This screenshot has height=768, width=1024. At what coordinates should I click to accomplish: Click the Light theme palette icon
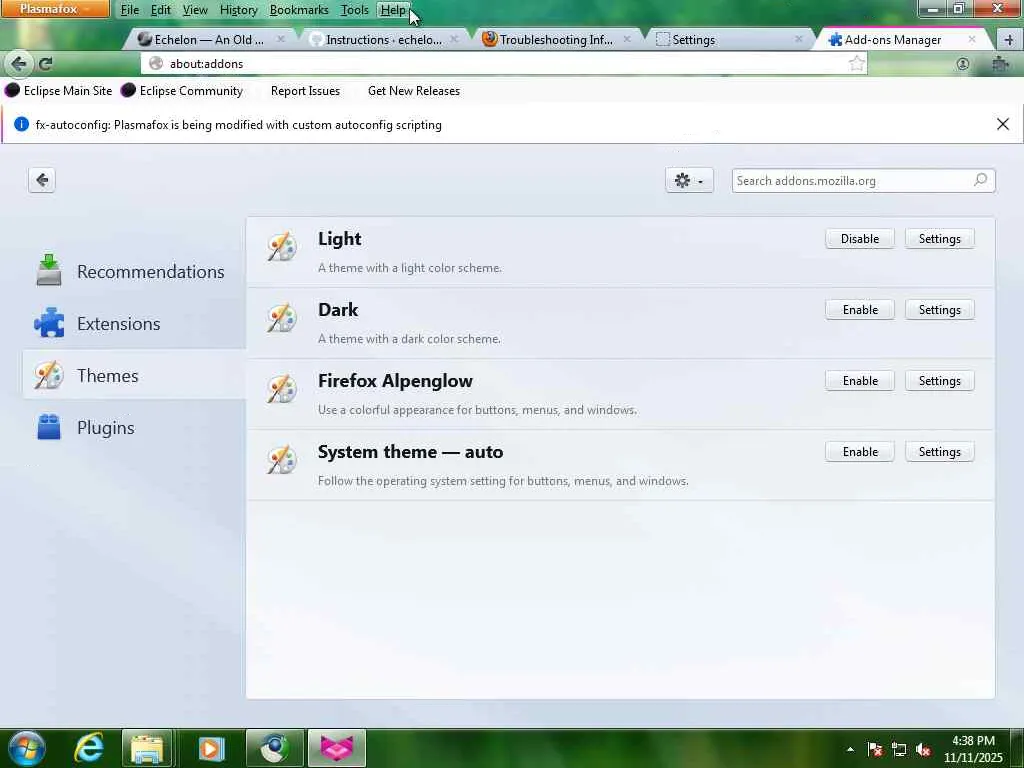pos(282,247)
